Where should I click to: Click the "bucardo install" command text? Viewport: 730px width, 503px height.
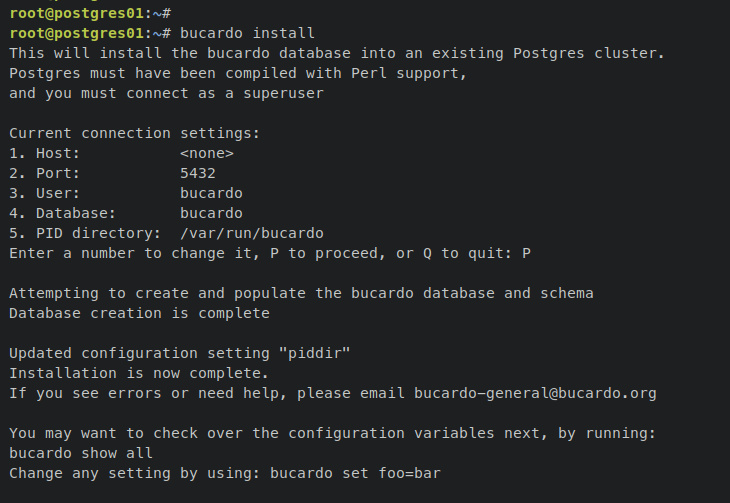pos(247,33)
